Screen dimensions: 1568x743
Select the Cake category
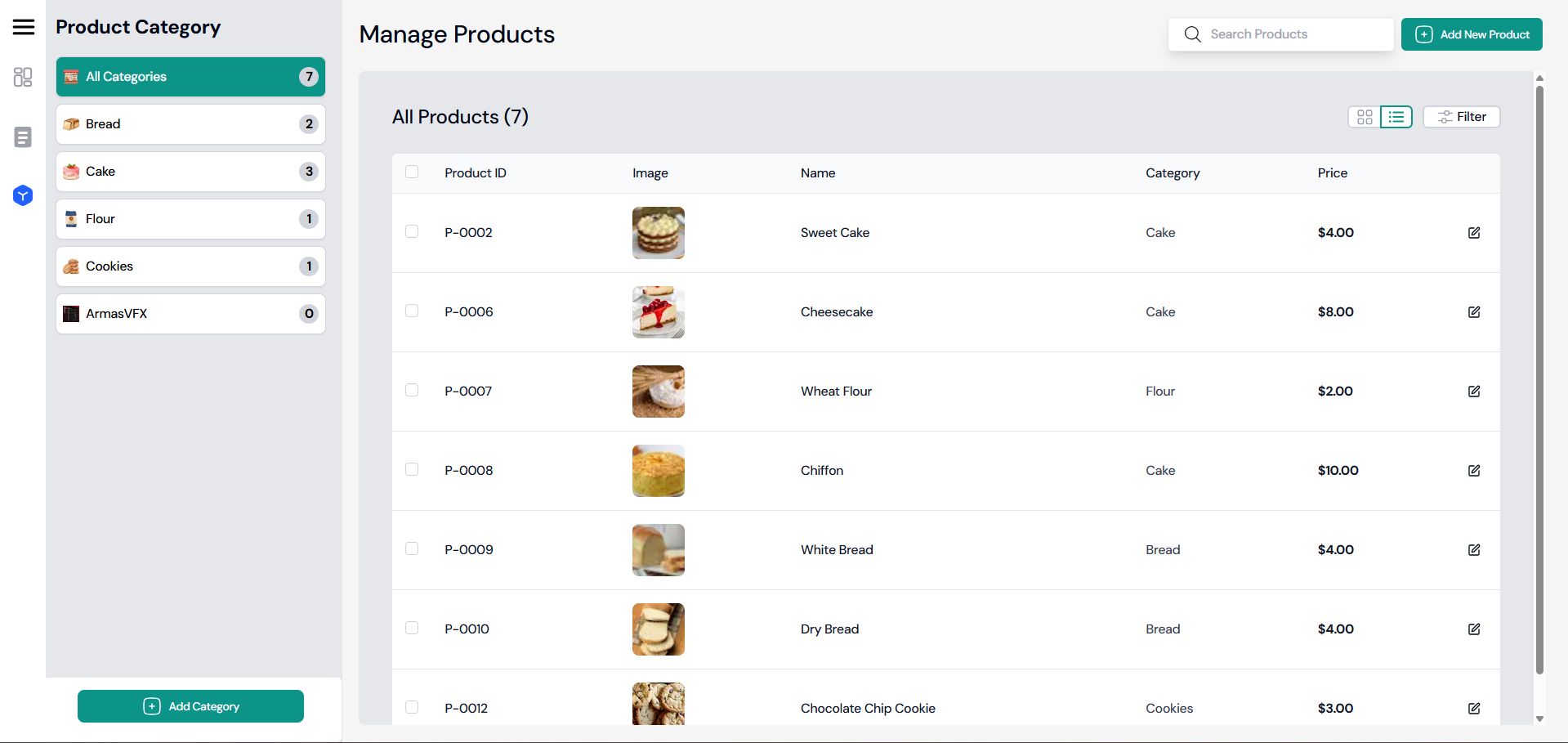coord(190,172)
